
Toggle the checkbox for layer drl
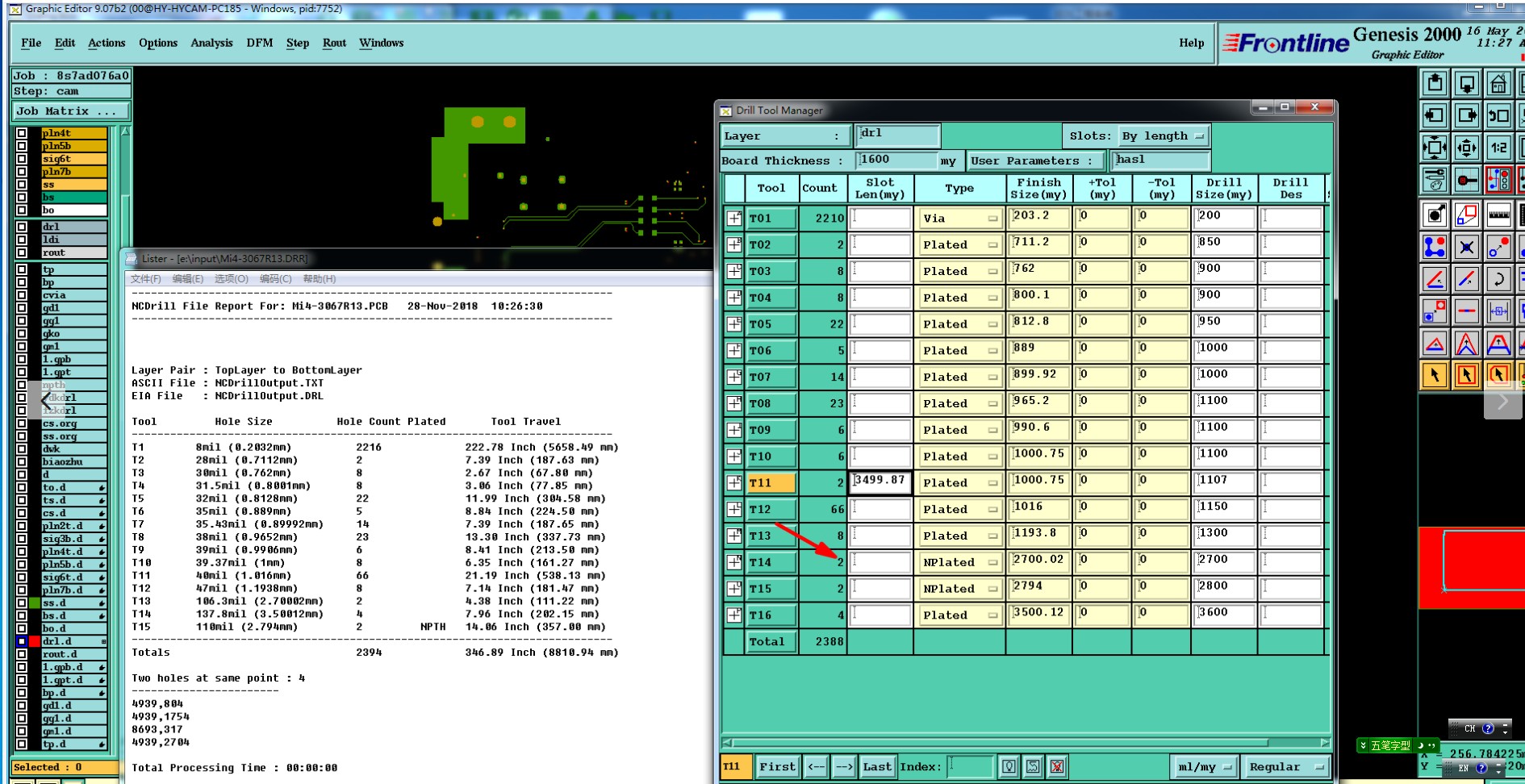pos(22,227)
